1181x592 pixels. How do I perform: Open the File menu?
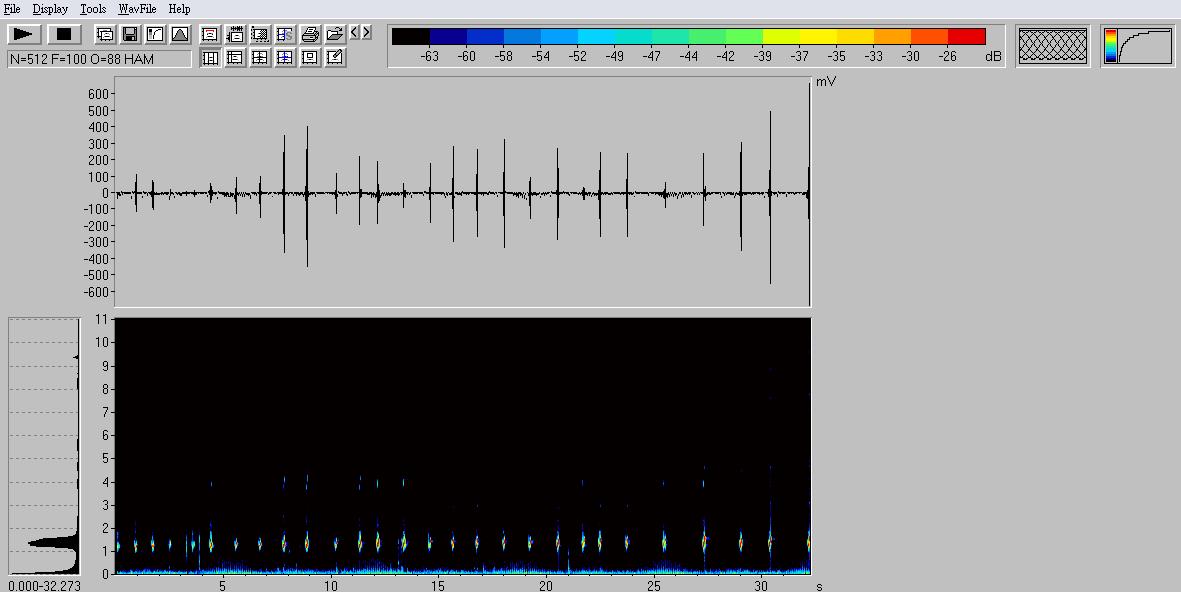click(12, 9)
